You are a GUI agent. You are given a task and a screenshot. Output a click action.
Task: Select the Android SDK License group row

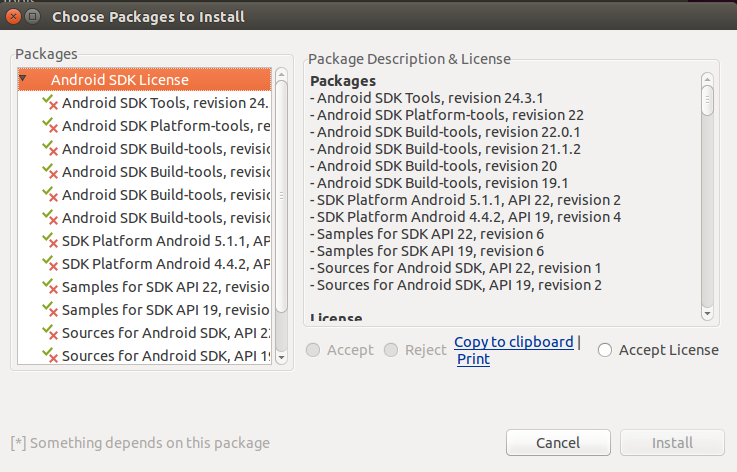(x=144, y=79)
